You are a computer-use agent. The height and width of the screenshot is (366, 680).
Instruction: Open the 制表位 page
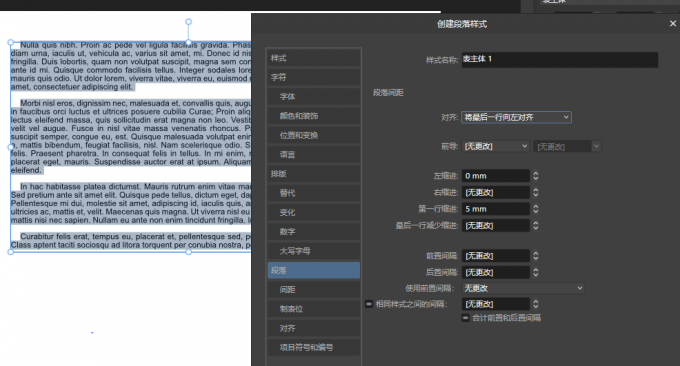coord(314,309)
